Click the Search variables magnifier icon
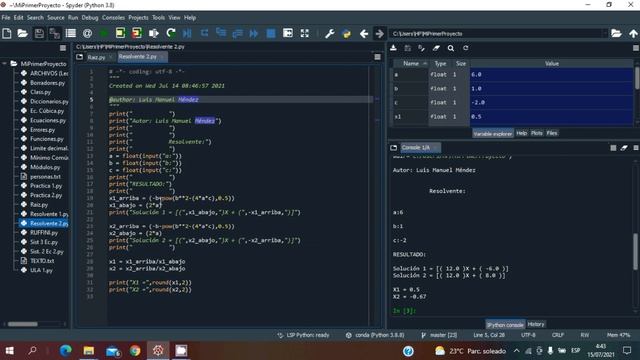Screen dimensions: 640x360 [451, 48]
